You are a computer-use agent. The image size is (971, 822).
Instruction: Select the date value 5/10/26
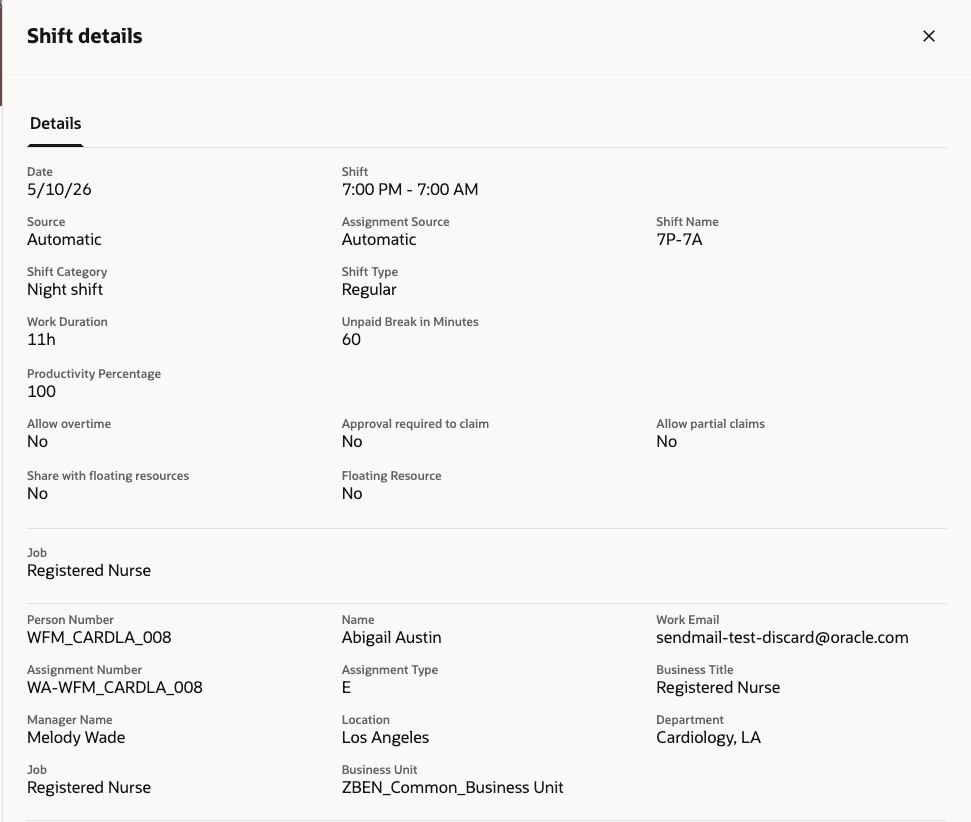click(x=59, y=190)
